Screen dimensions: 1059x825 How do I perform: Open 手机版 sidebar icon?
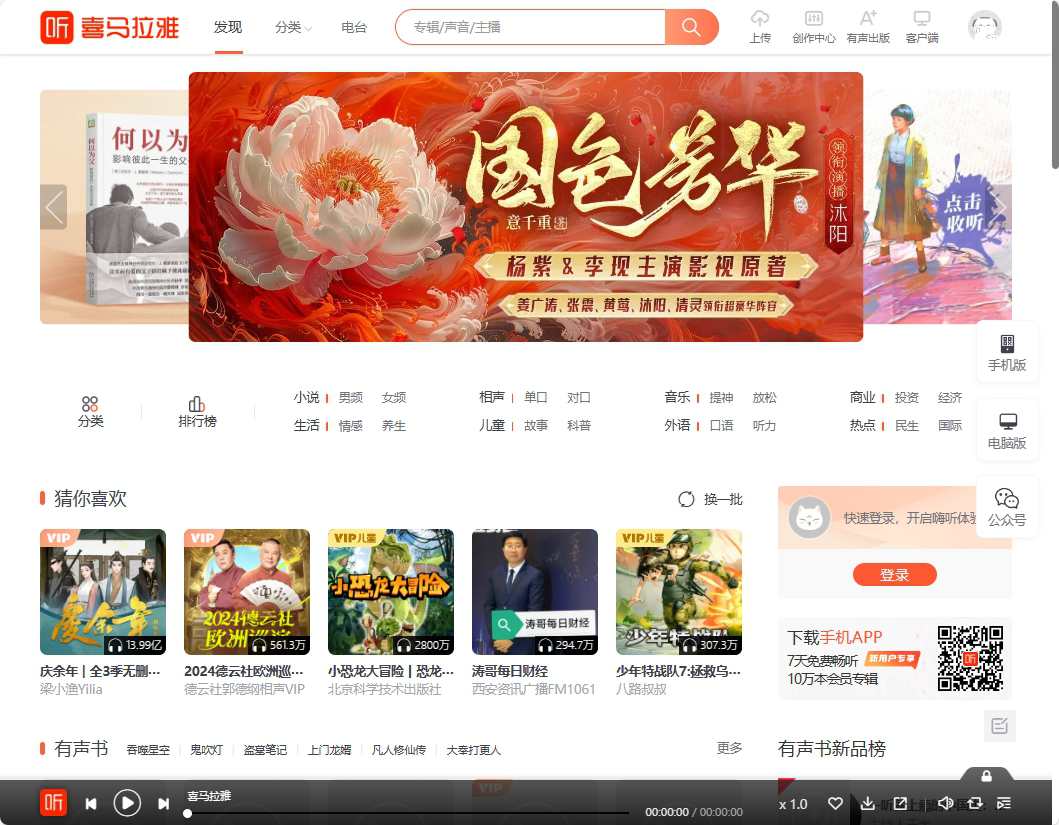coord(1007,352)
